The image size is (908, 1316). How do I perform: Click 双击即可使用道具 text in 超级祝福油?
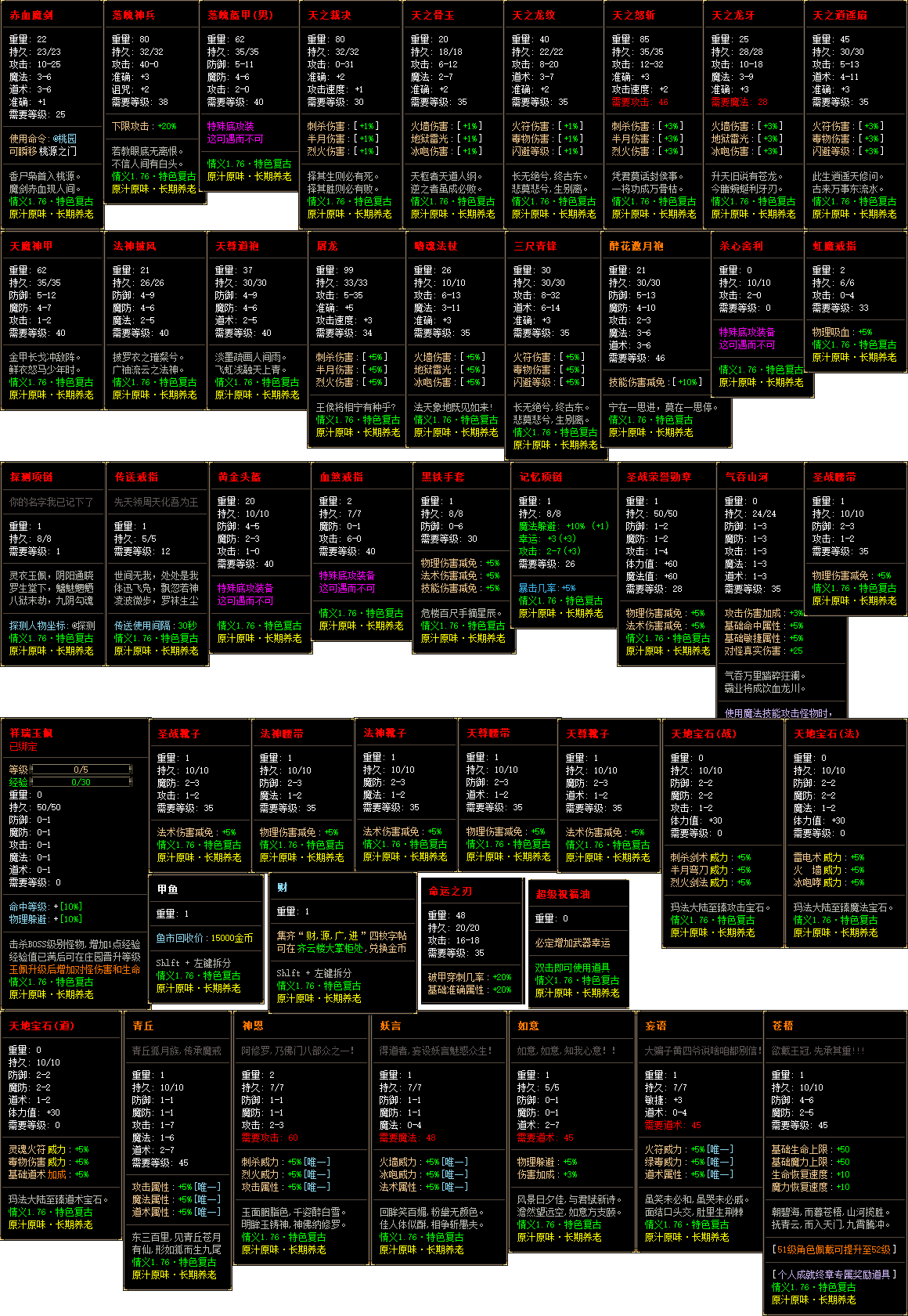click(x=572, y=968)
